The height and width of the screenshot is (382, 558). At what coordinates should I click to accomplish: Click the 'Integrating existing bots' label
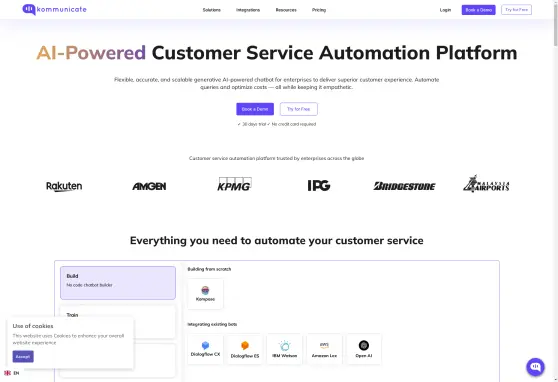point(212,324)
